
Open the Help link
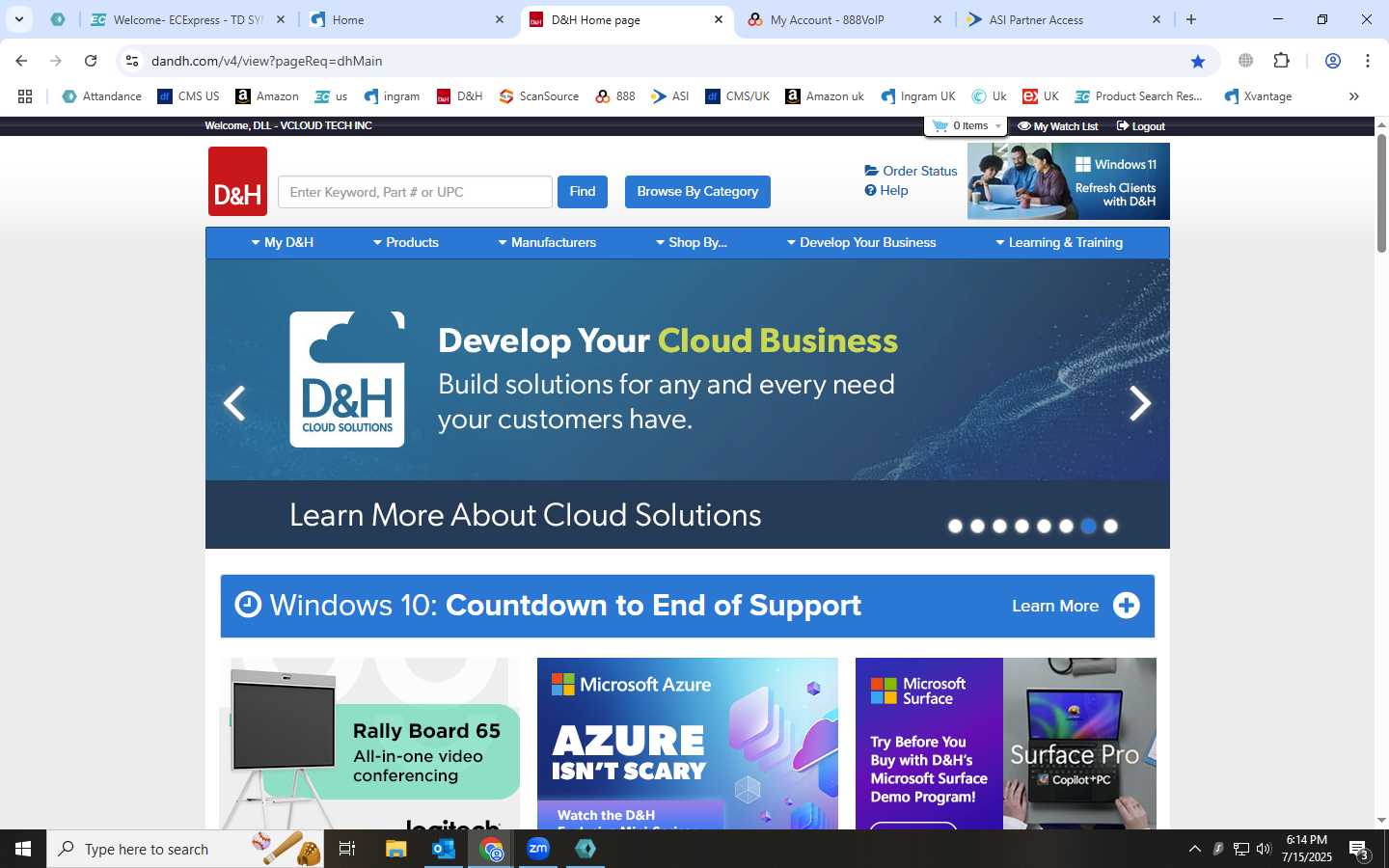pos(886,190)
